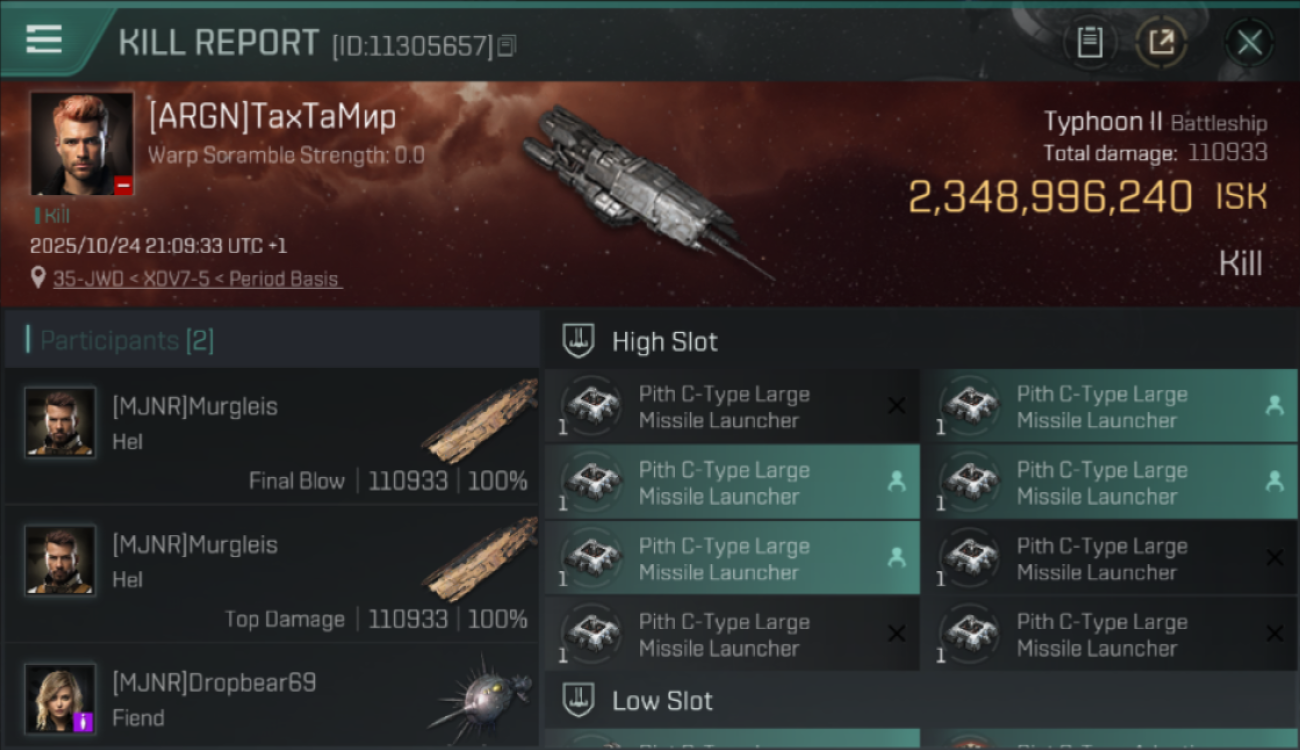
Task: Click the 2,348,996,240 ISK value
Action: (1050, 197)
